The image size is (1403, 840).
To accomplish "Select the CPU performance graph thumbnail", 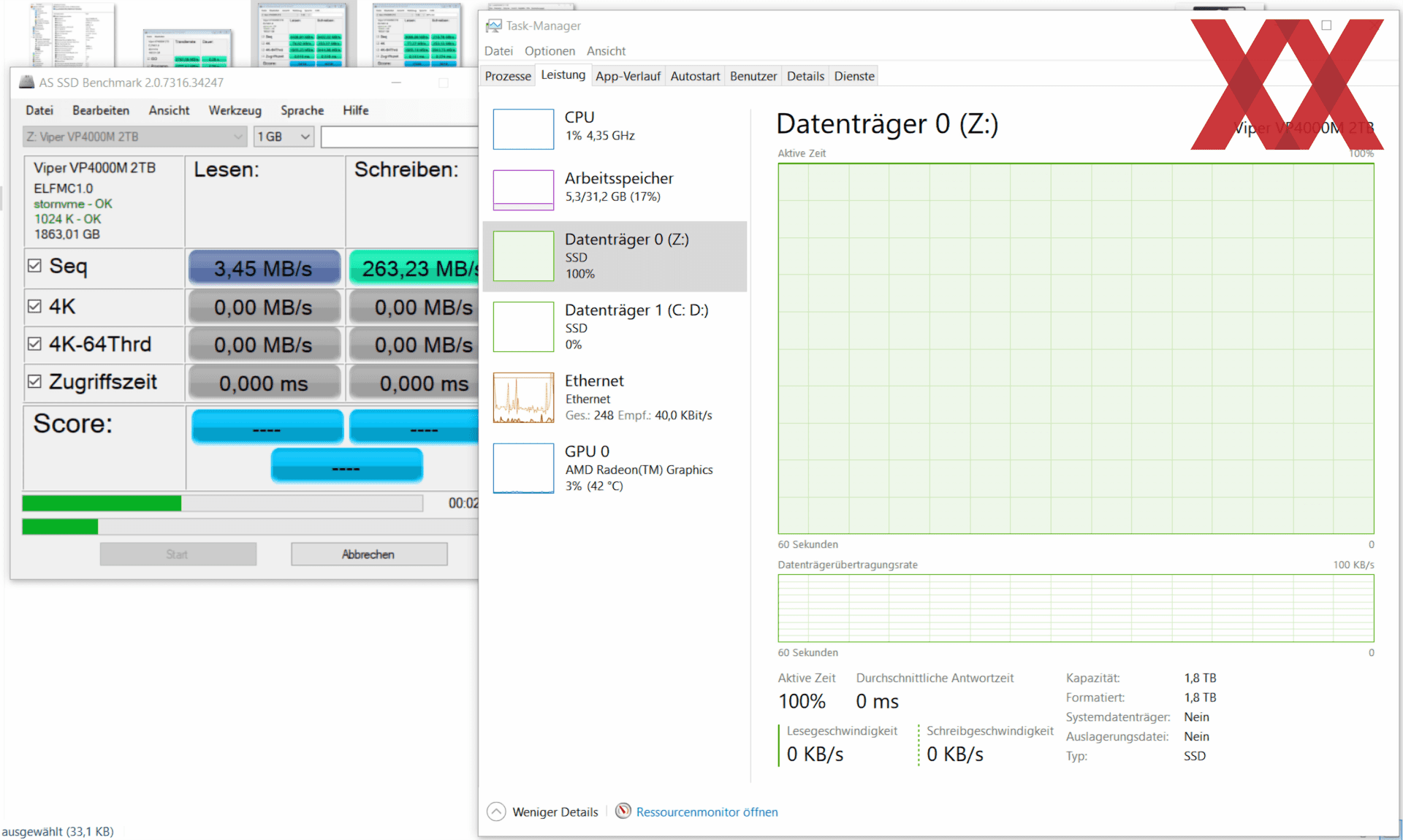I will (x=523, y=129).
